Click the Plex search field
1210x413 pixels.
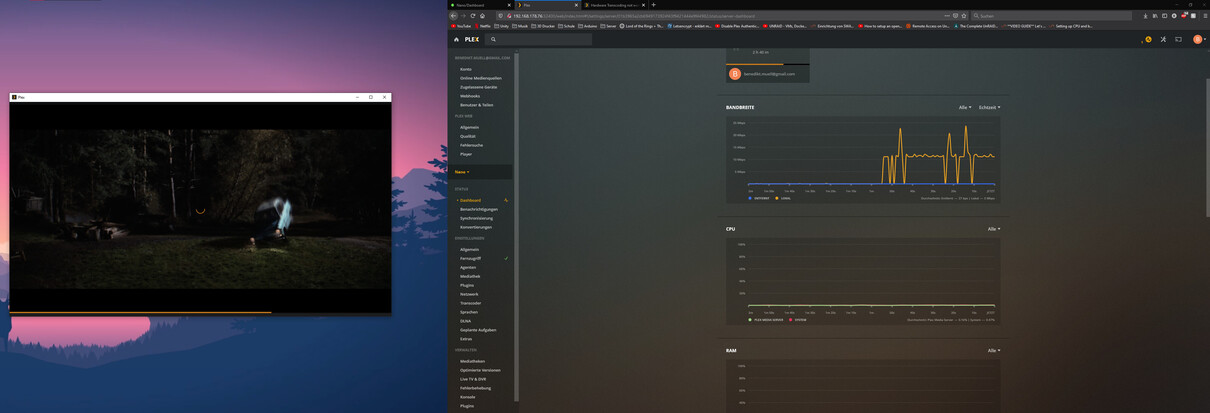[539, 39]
